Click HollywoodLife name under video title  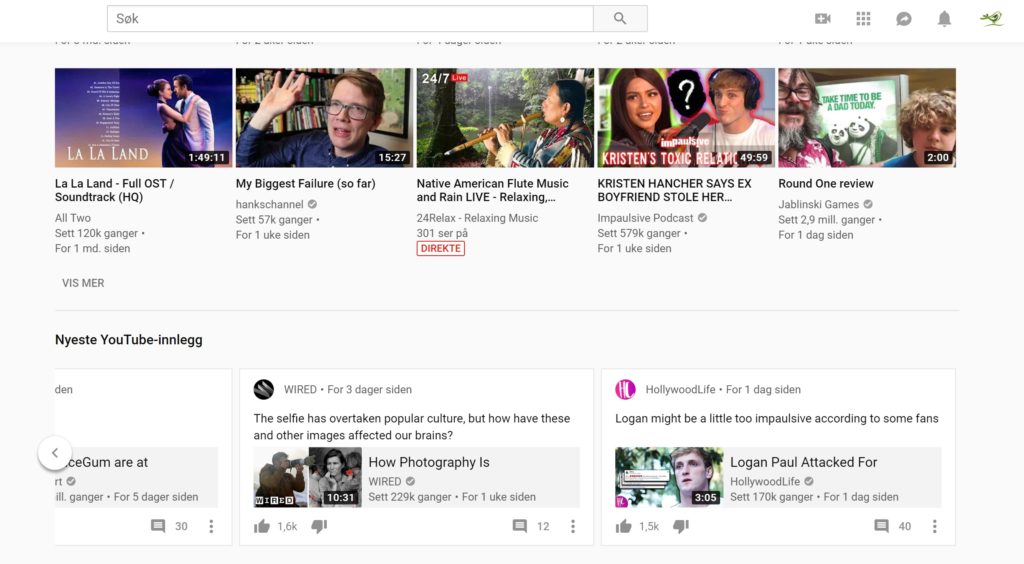[765, 482]
